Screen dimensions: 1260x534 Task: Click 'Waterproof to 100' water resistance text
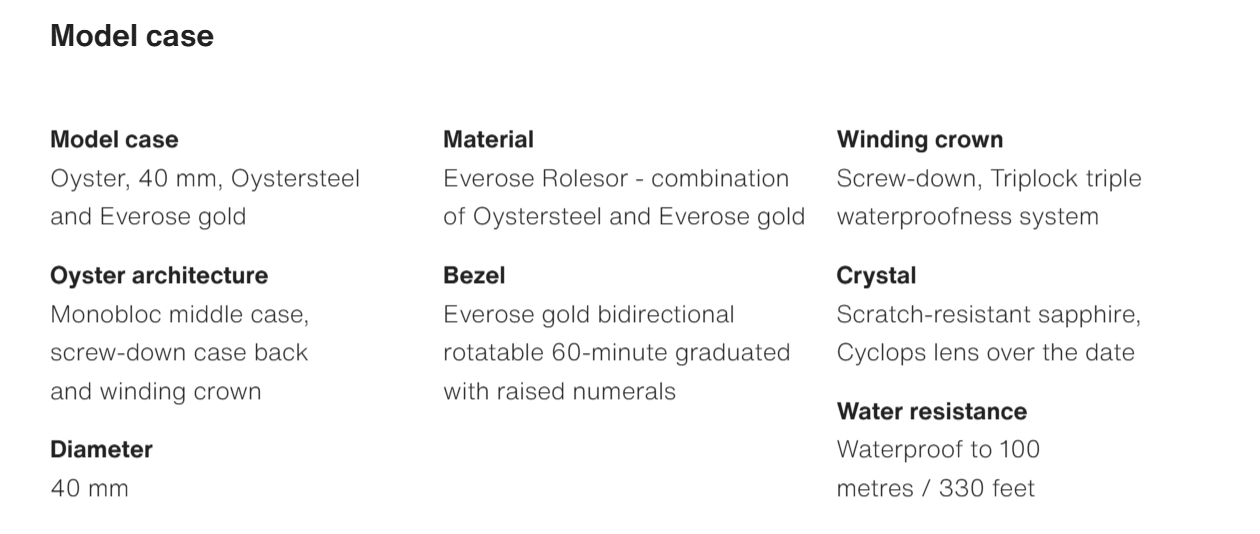tap(938, 449)
